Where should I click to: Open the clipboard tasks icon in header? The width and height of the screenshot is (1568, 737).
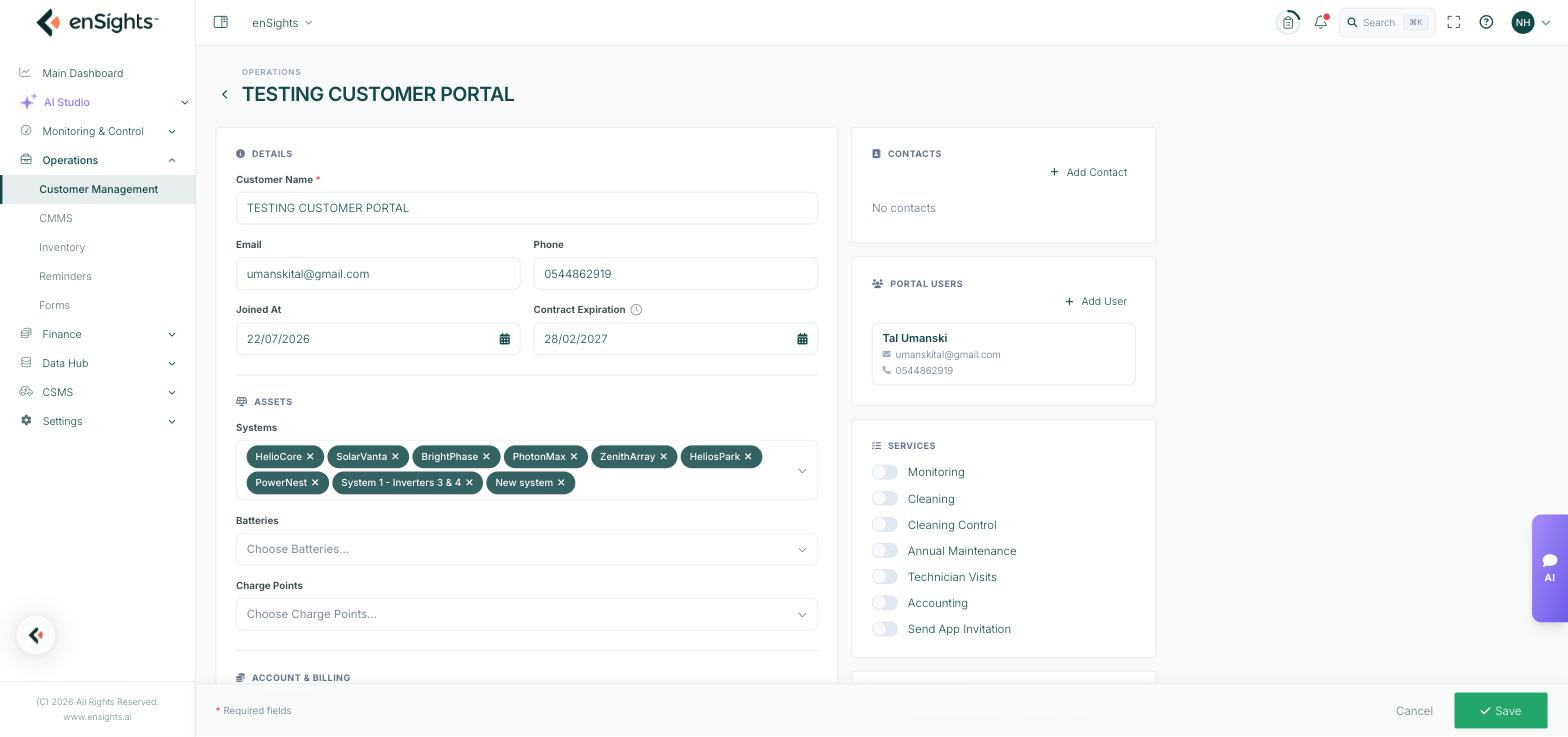click(1288, 22)
